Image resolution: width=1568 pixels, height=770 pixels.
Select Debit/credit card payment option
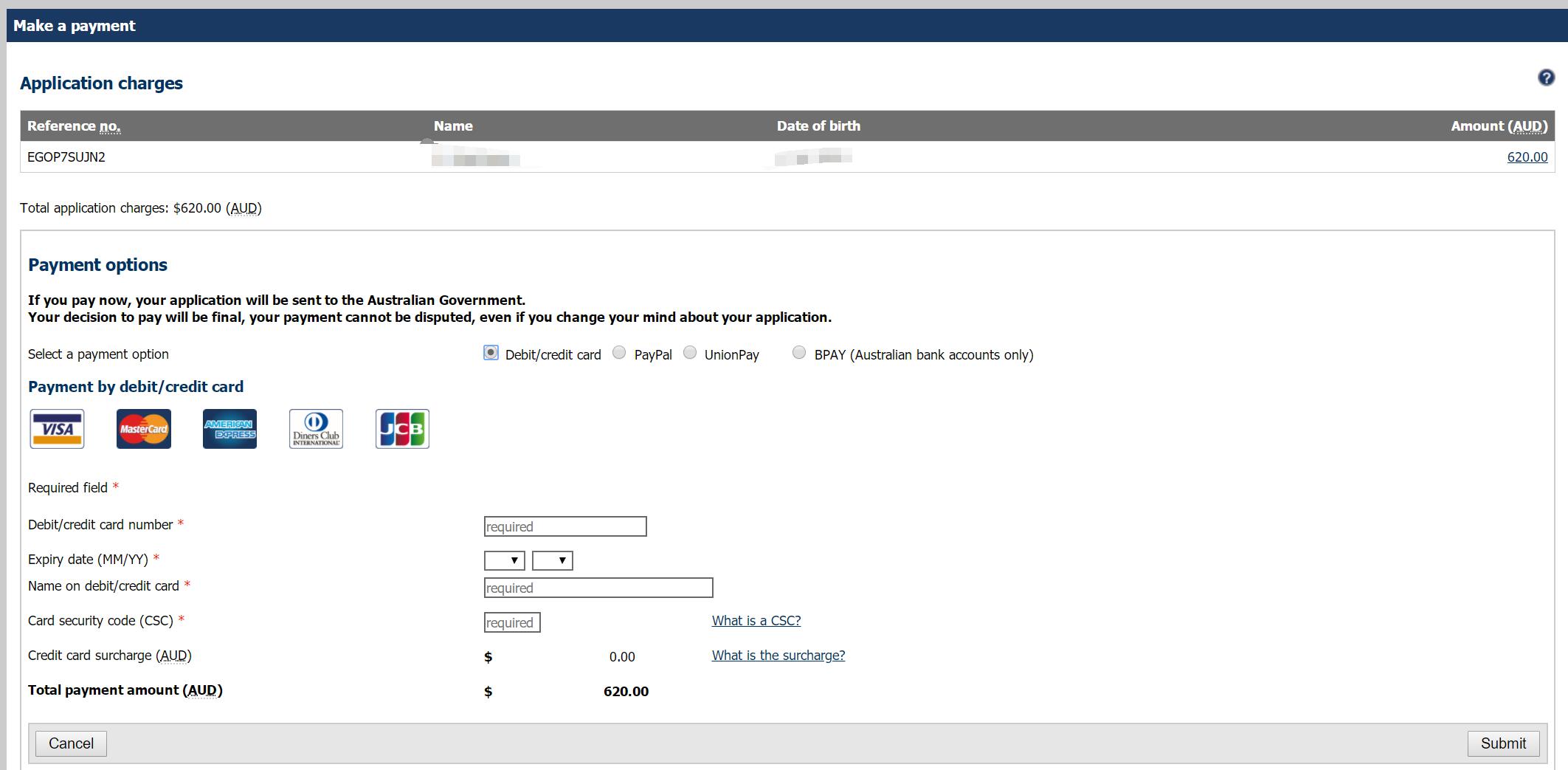pyautogui.click(x=491, y=353)
